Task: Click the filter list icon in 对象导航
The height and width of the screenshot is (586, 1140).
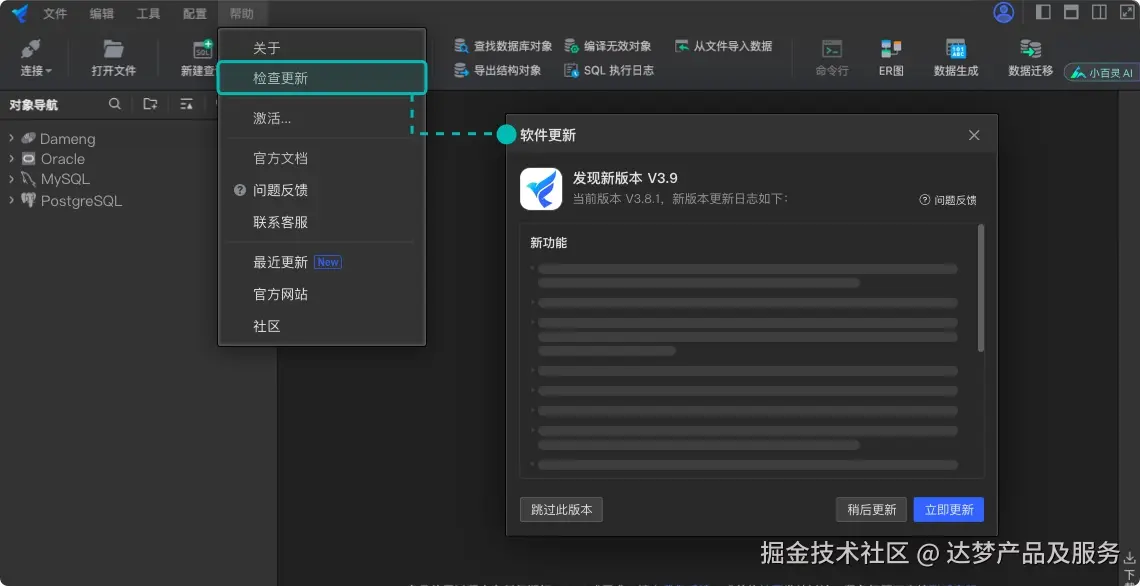Action: tap(187, 104)
